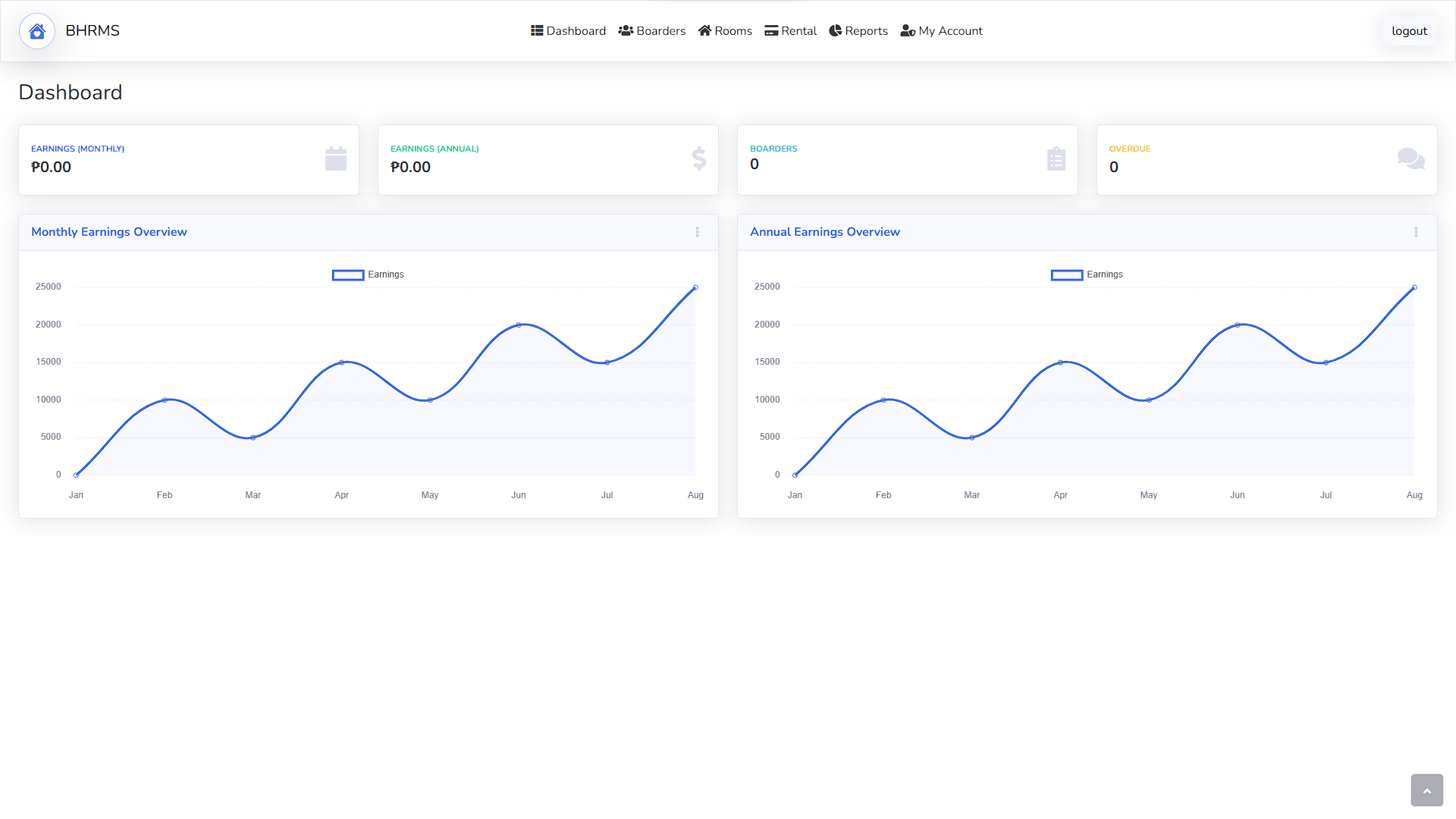Open the Boarders page from the navbar
Viewport: 1456px width, 819px height.
(x=651, y=31)
